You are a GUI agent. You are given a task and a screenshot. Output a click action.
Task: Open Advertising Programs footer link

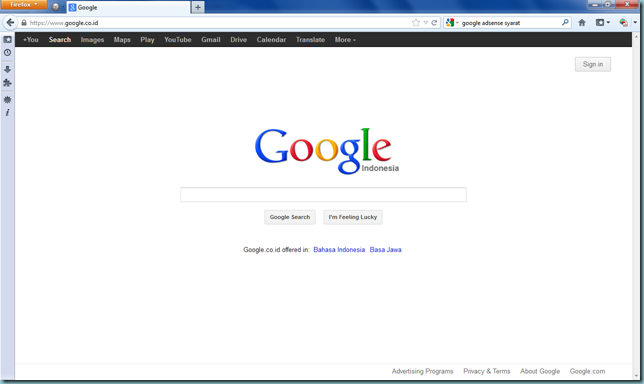click(x=422, y=371)
